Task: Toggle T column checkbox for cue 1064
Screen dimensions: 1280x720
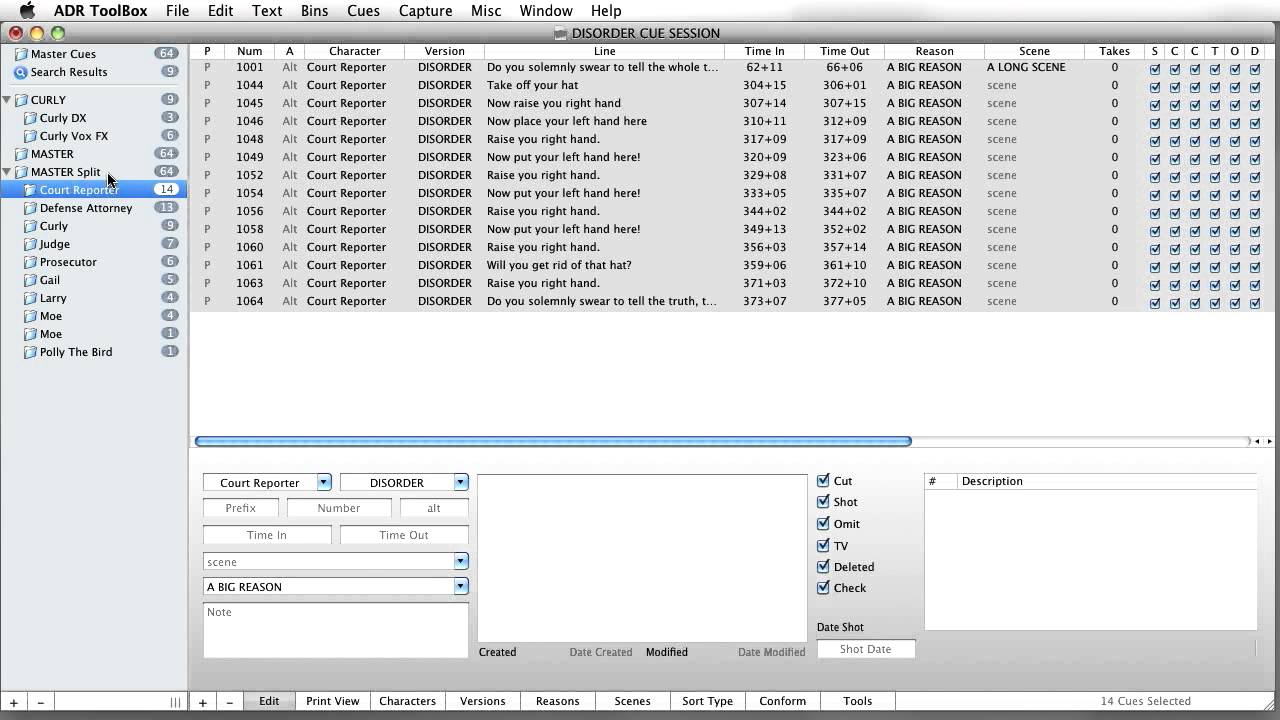Action: click(x=1215, y=302)
